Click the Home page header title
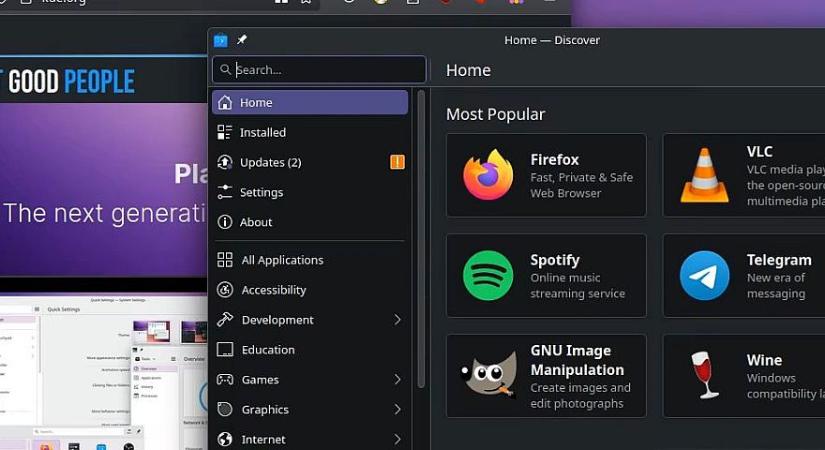 click(x=468, y=70)
